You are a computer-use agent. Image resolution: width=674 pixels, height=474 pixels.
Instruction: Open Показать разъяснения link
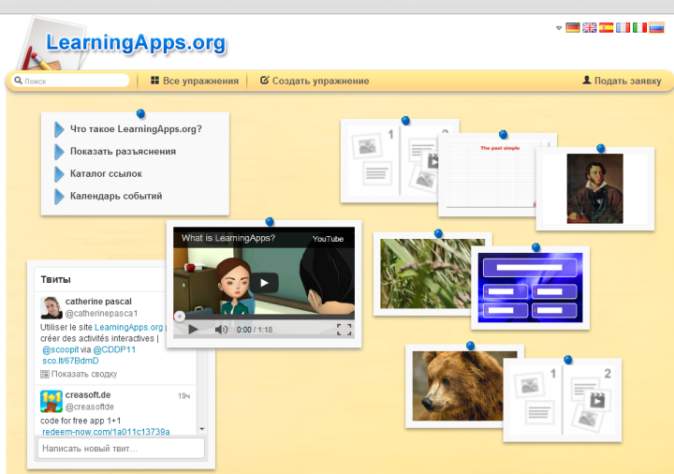point(123,151)
